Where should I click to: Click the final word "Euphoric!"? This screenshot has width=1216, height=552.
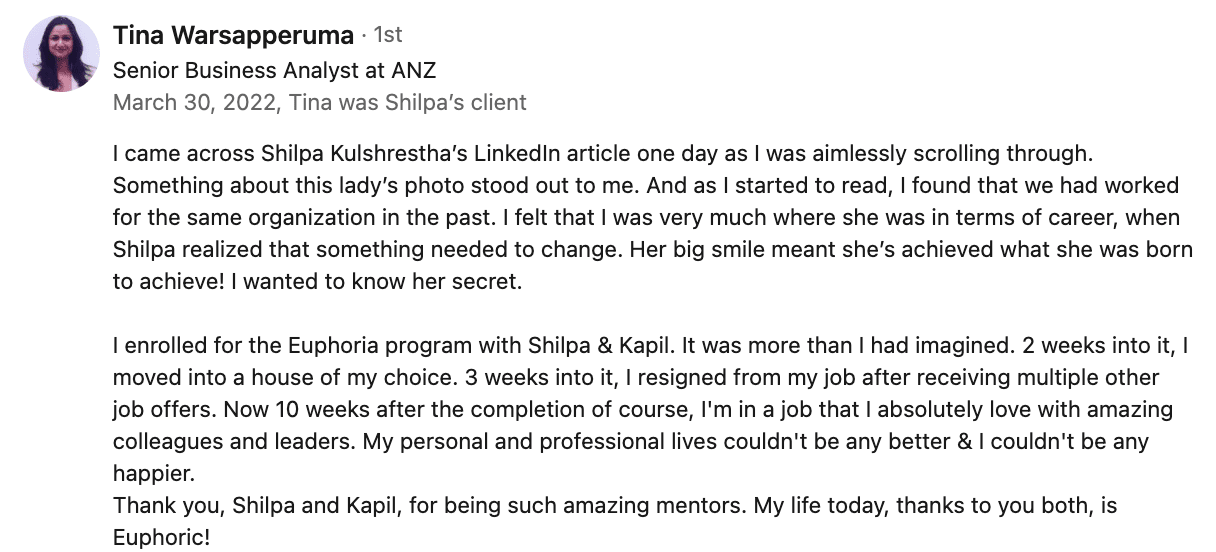click(161, 537)
